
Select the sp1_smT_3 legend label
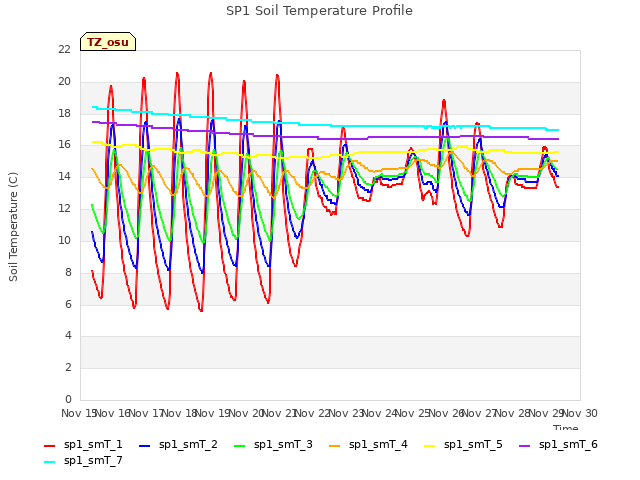pyautogui.click(x=283, y=444)
